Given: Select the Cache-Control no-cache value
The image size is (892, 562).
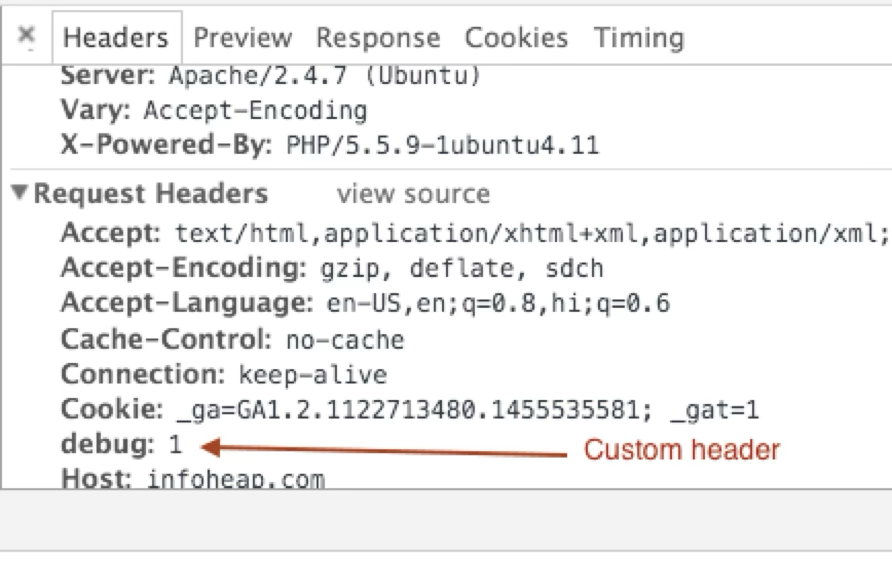Looking at the screenshot, I should coord(345,340).
